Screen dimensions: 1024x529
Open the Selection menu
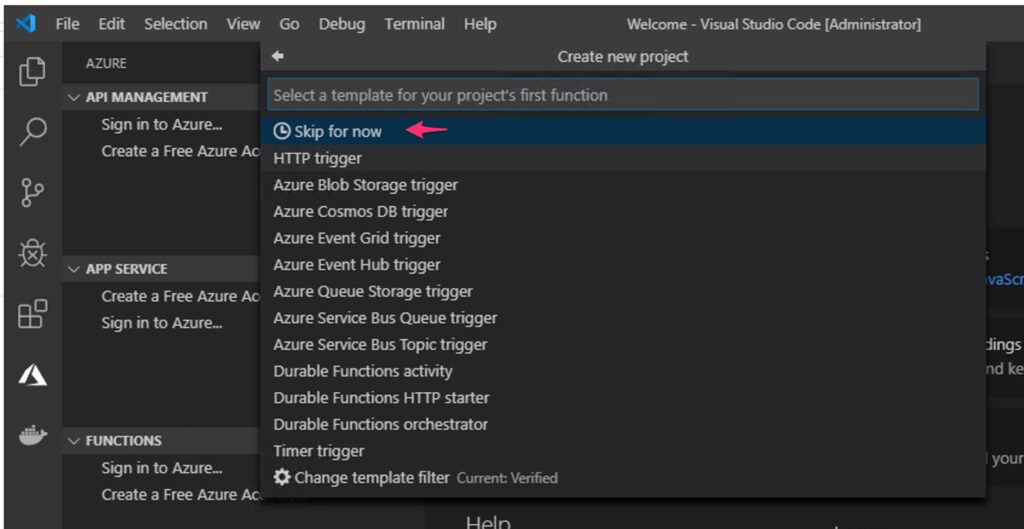click(x=175, y=24)
